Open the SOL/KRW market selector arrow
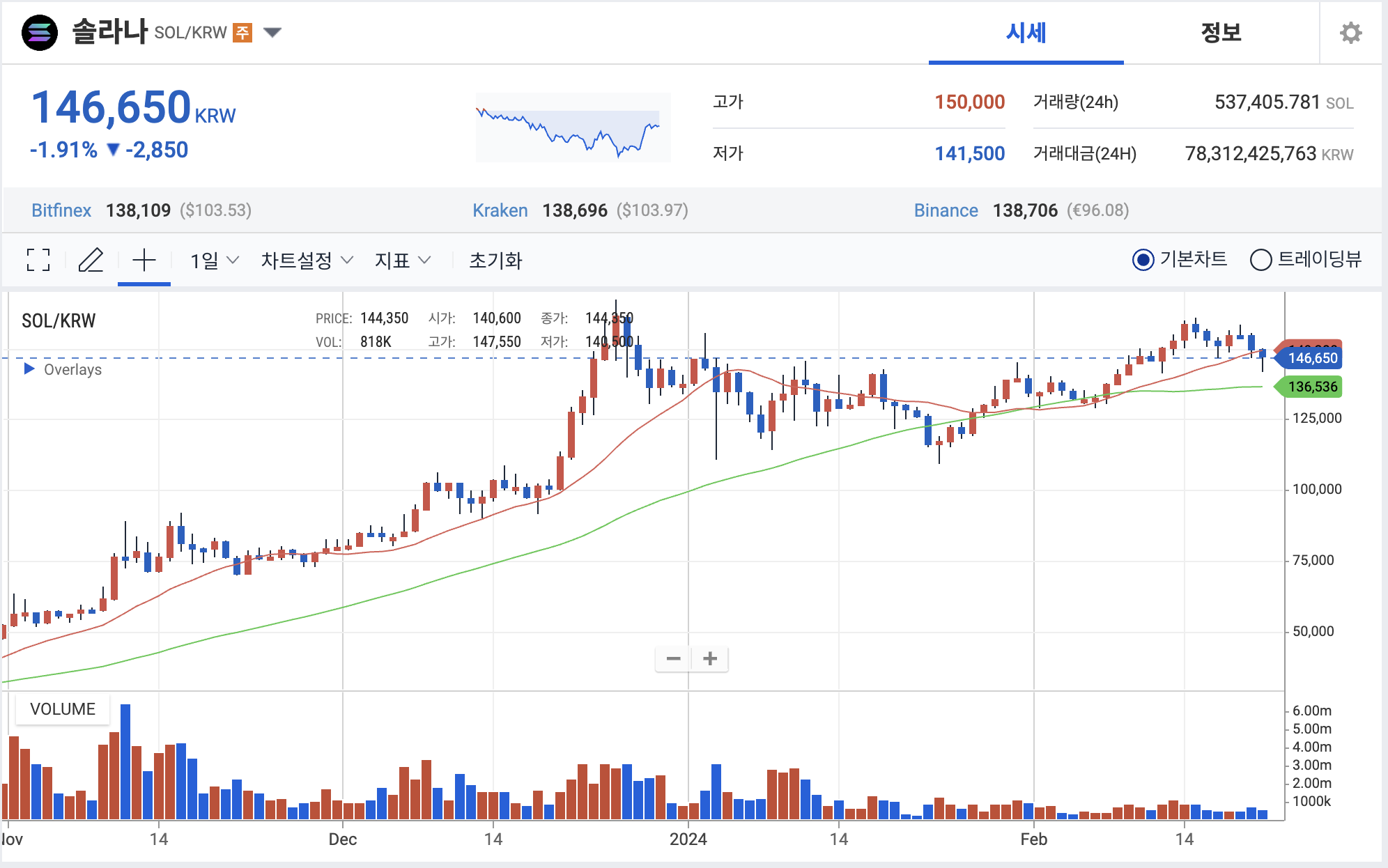The width and height of the screenshot is (1388, 868). 272,32
